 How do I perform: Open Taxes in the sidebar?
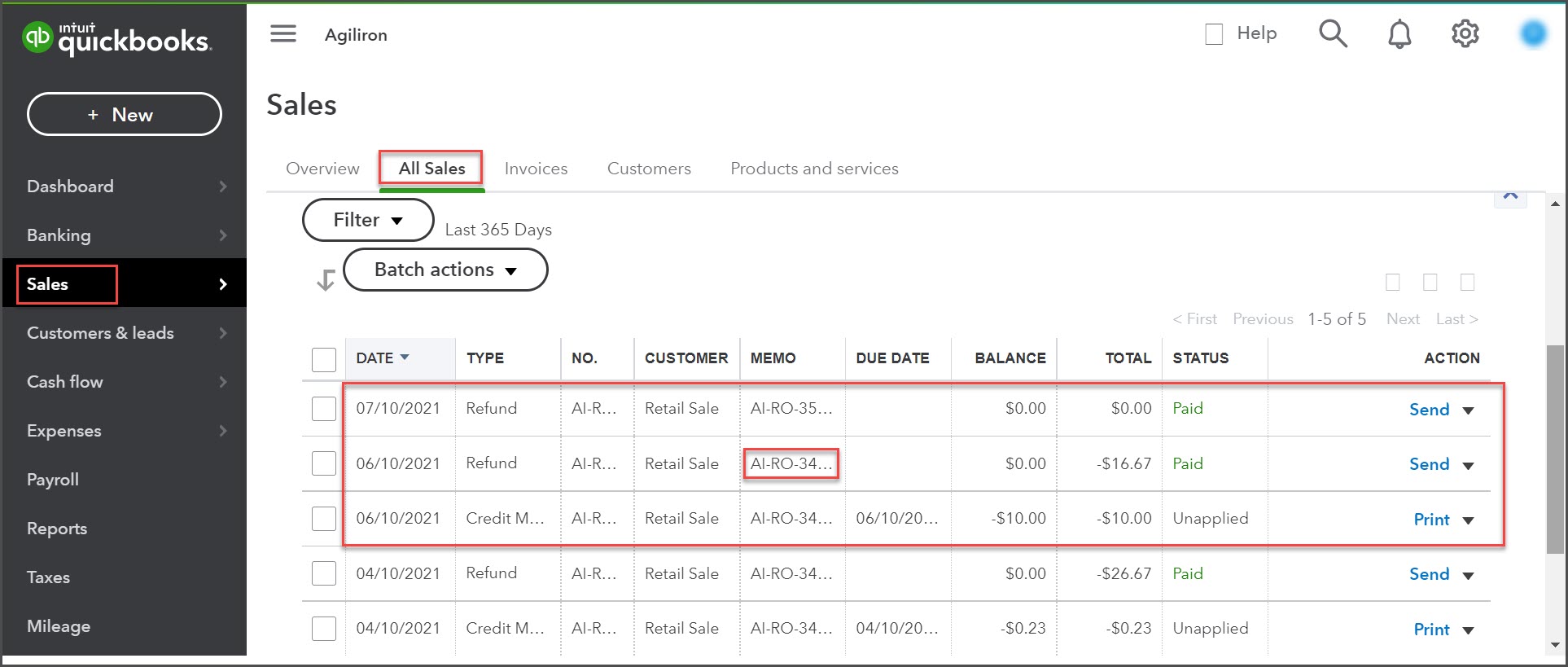pos(48,577)
